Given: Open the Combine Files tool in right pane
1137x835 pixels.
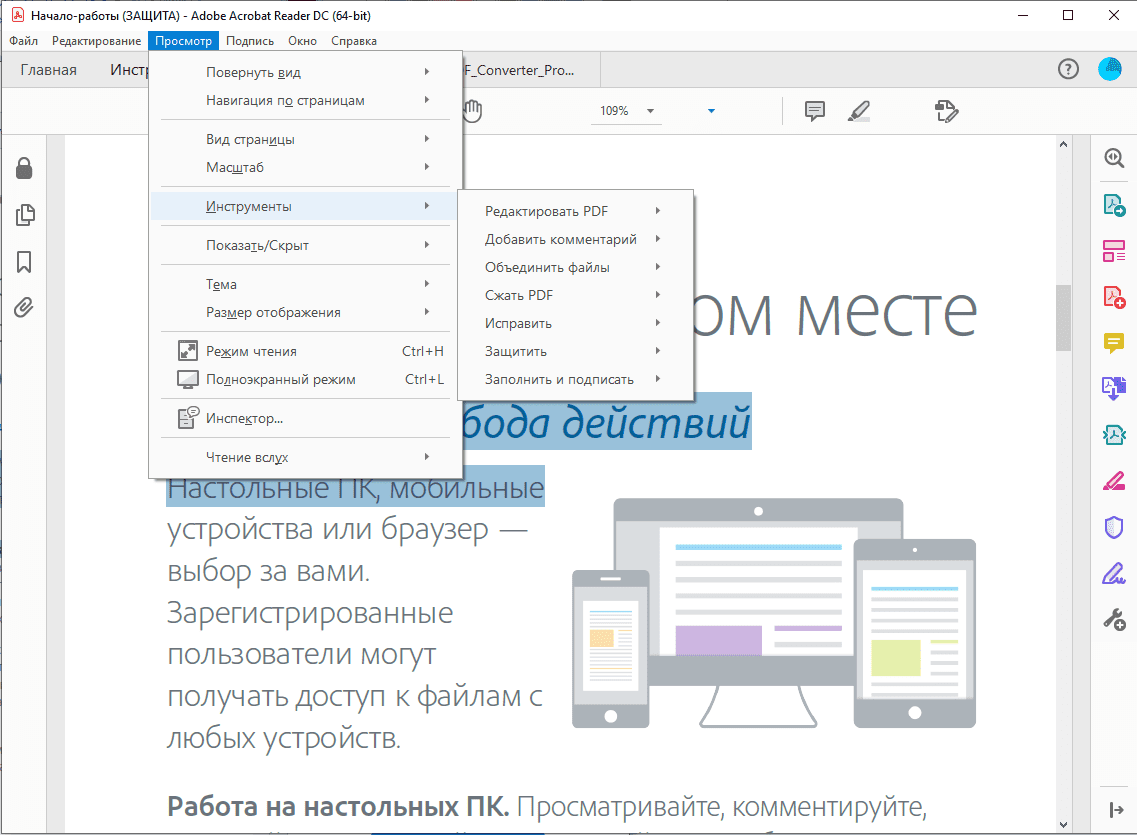Looking at the screenshot, I should (1114, 389).
